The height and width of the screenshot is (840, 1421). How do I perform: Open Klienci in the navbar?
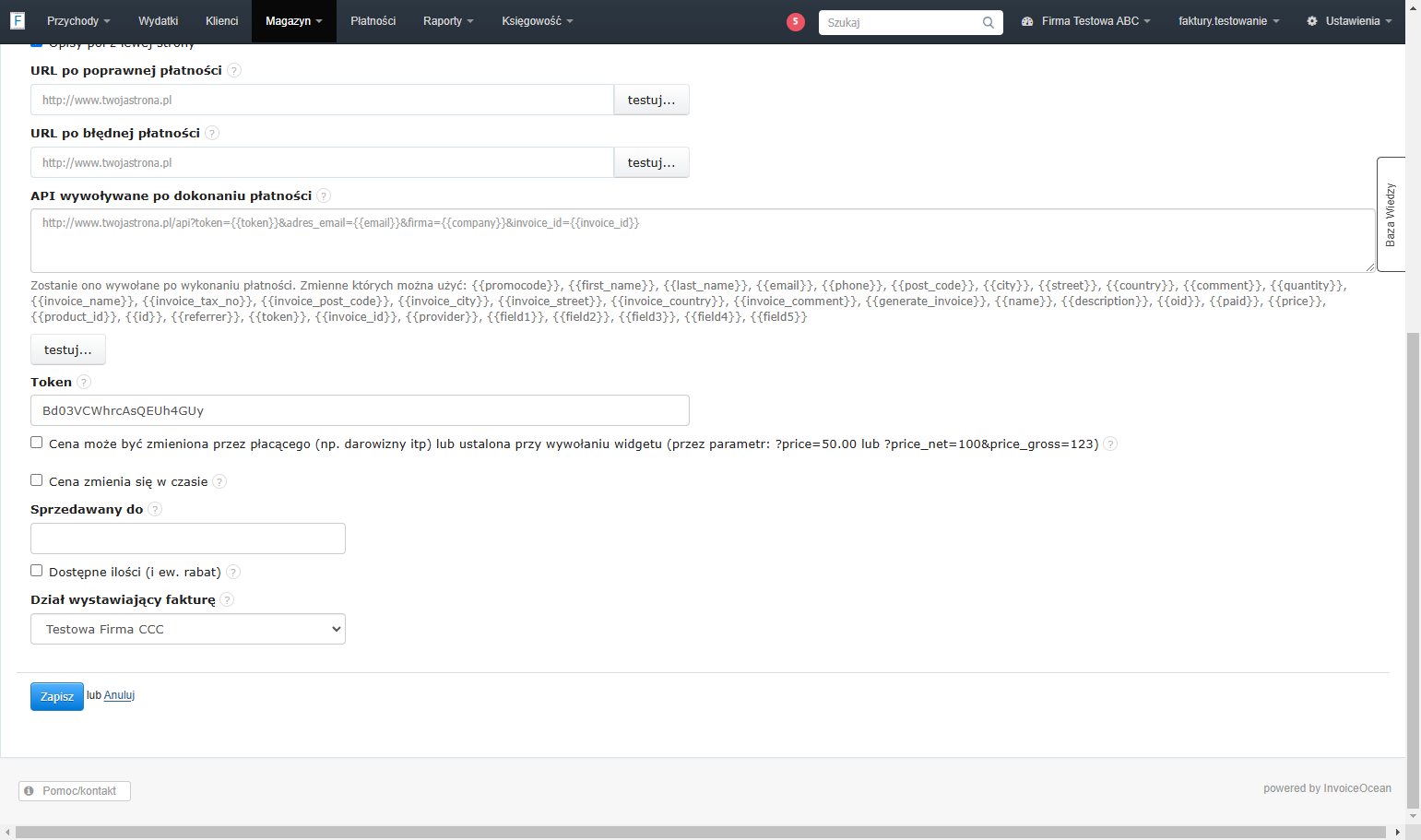point(222,21)
